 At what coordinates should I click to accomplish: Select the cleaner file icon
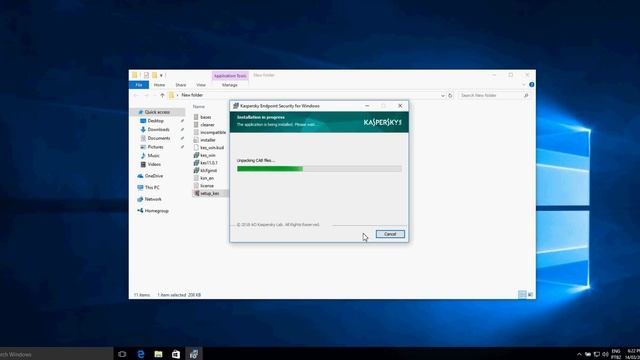point(196,124)
